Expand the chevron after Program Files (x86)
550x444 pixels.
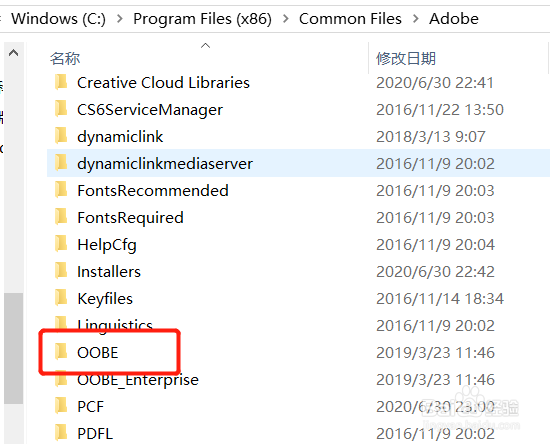point(286,19)
